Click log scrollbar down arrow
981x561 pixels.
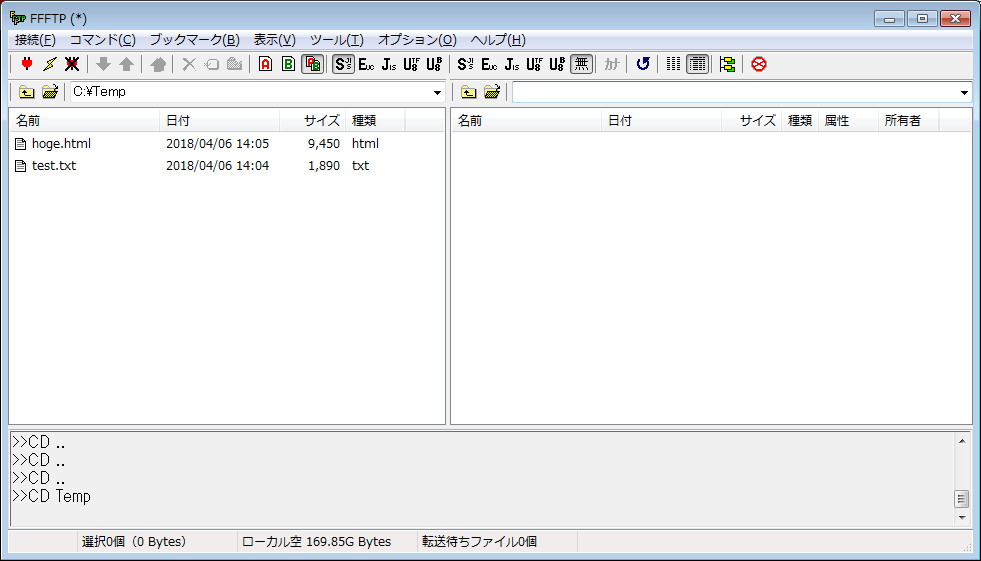(x=962, y=517)
